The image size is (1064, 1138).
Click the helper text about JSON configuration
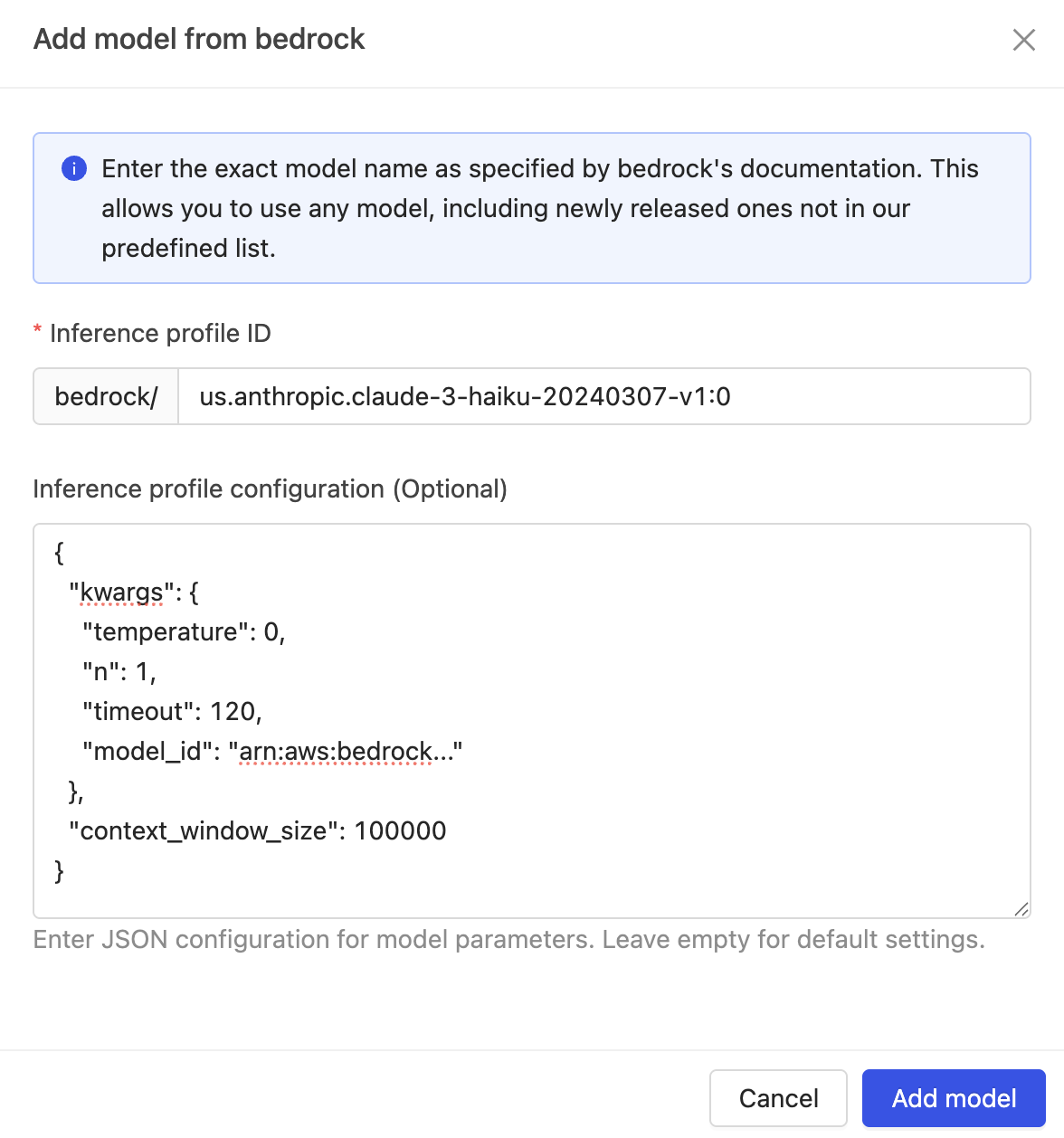(x=509, y=939)
